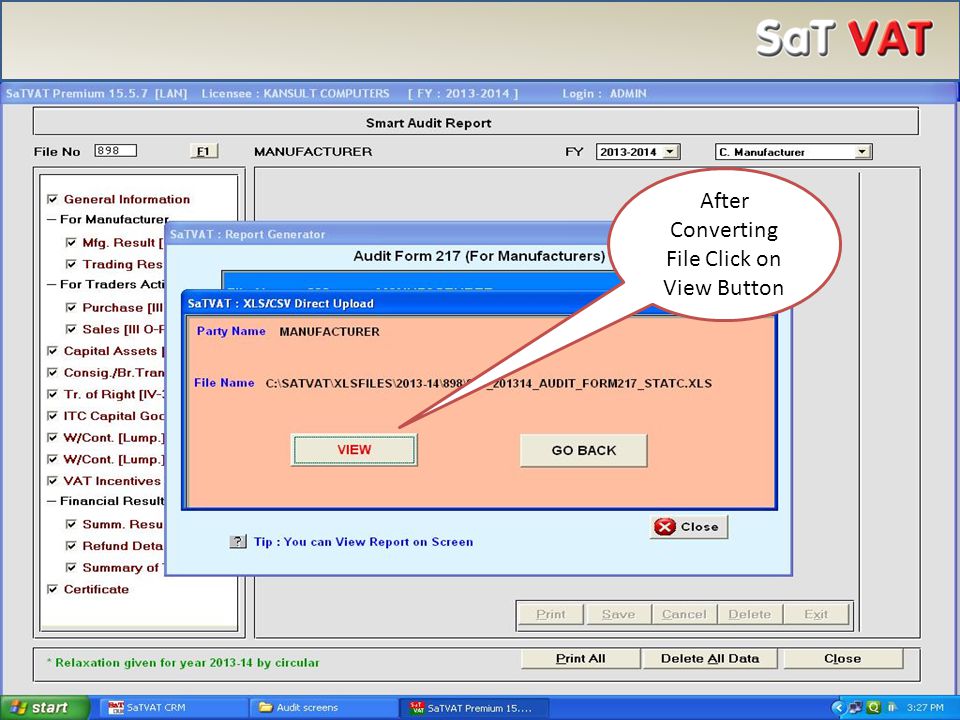The width and height of the screenshot is (960, 720).
Task: Click the Relaxation given for year 2013-14 note
Action: (183, 662)
